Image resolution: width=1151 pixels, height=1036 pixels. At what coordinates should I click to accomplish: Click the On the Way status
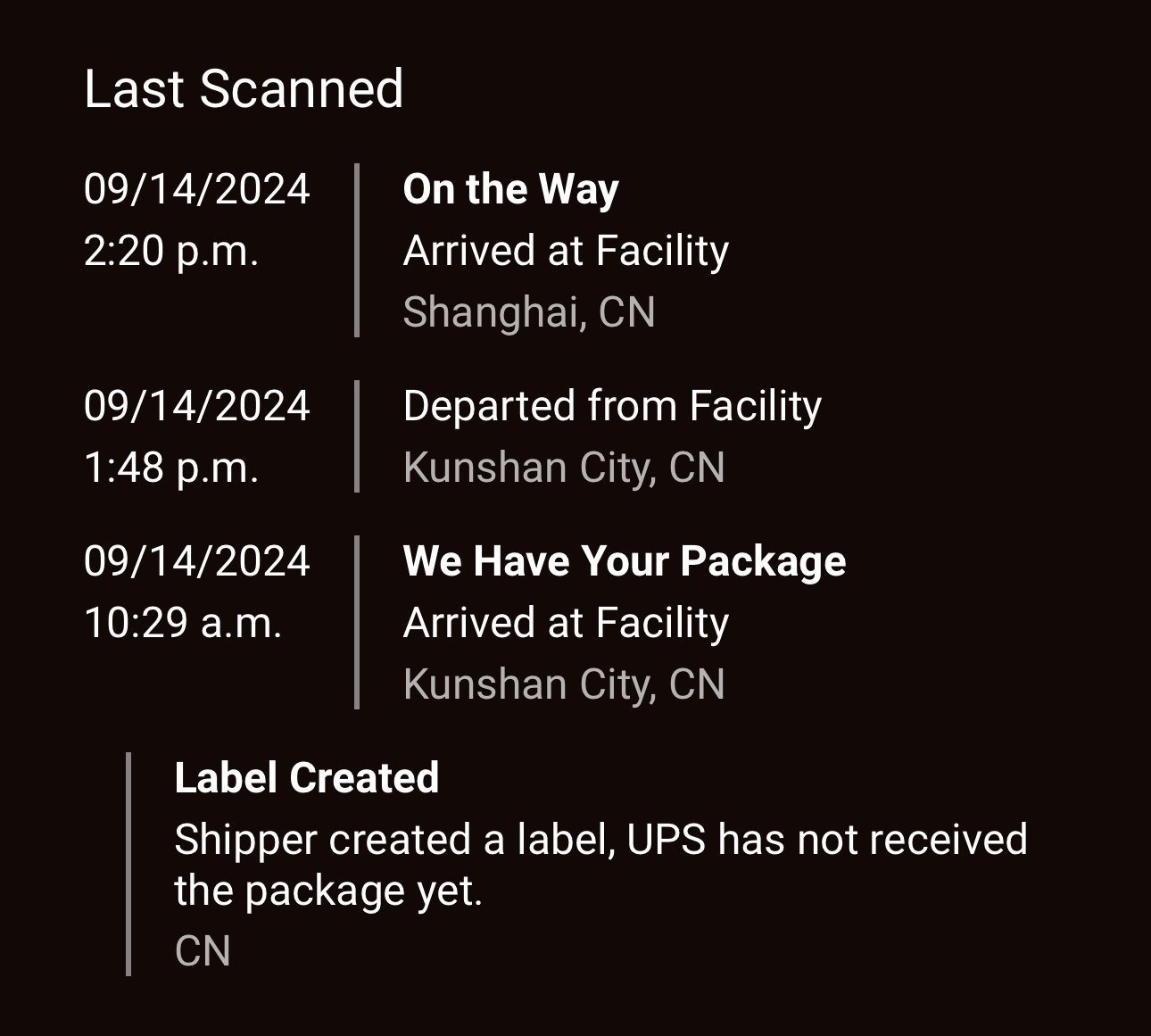[x=510, y=189]
